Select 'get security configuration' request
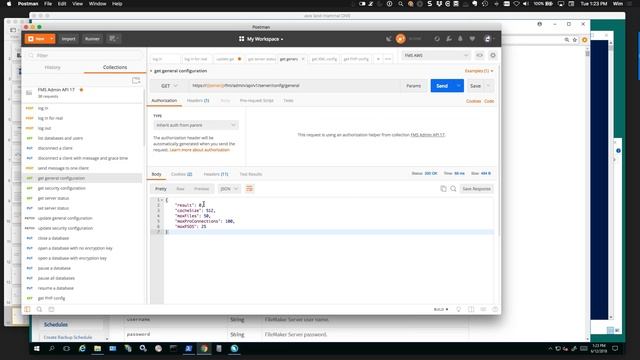The height and width of the screenshot is (360, 640). click(62, 188)
